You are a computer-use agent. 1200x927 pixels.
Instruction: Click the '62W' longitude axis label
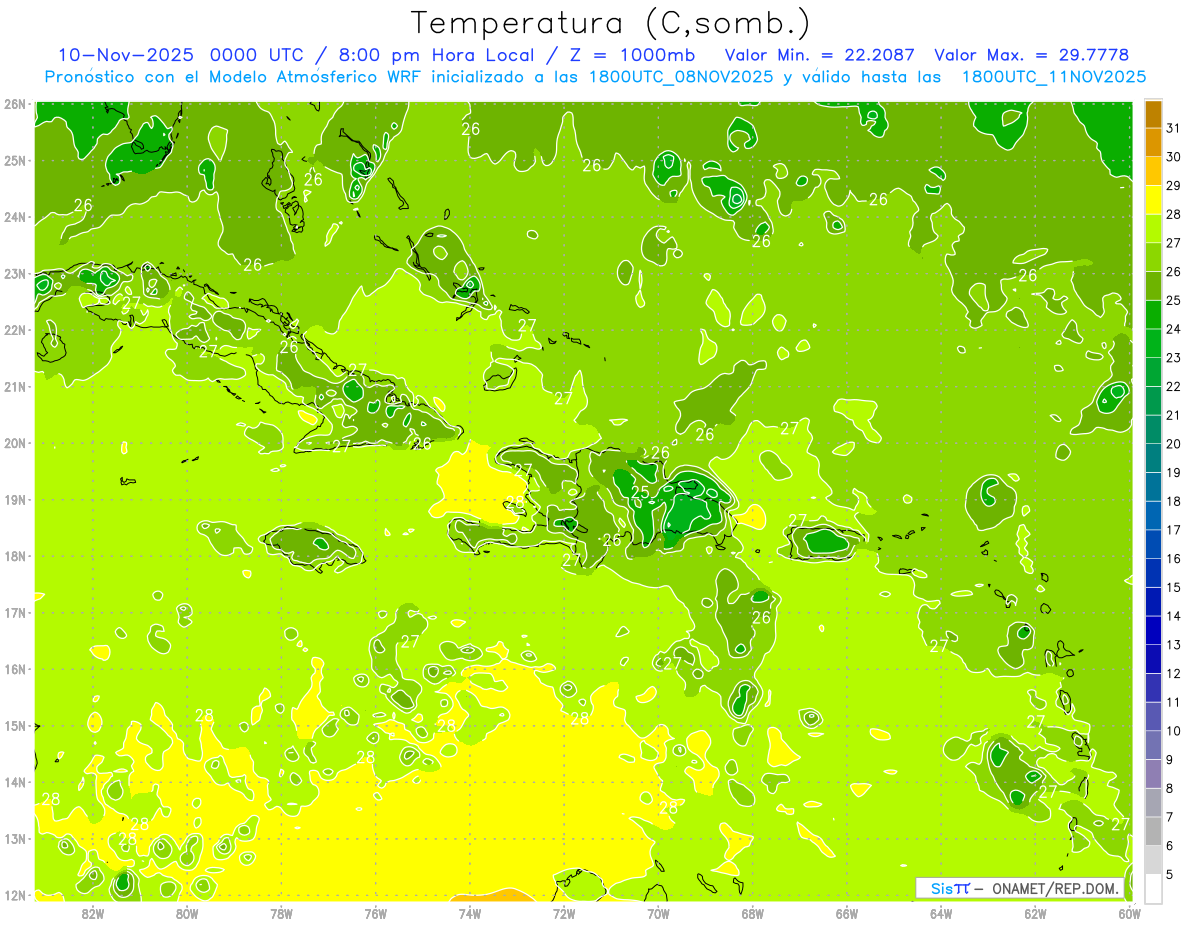(1035, 913)
